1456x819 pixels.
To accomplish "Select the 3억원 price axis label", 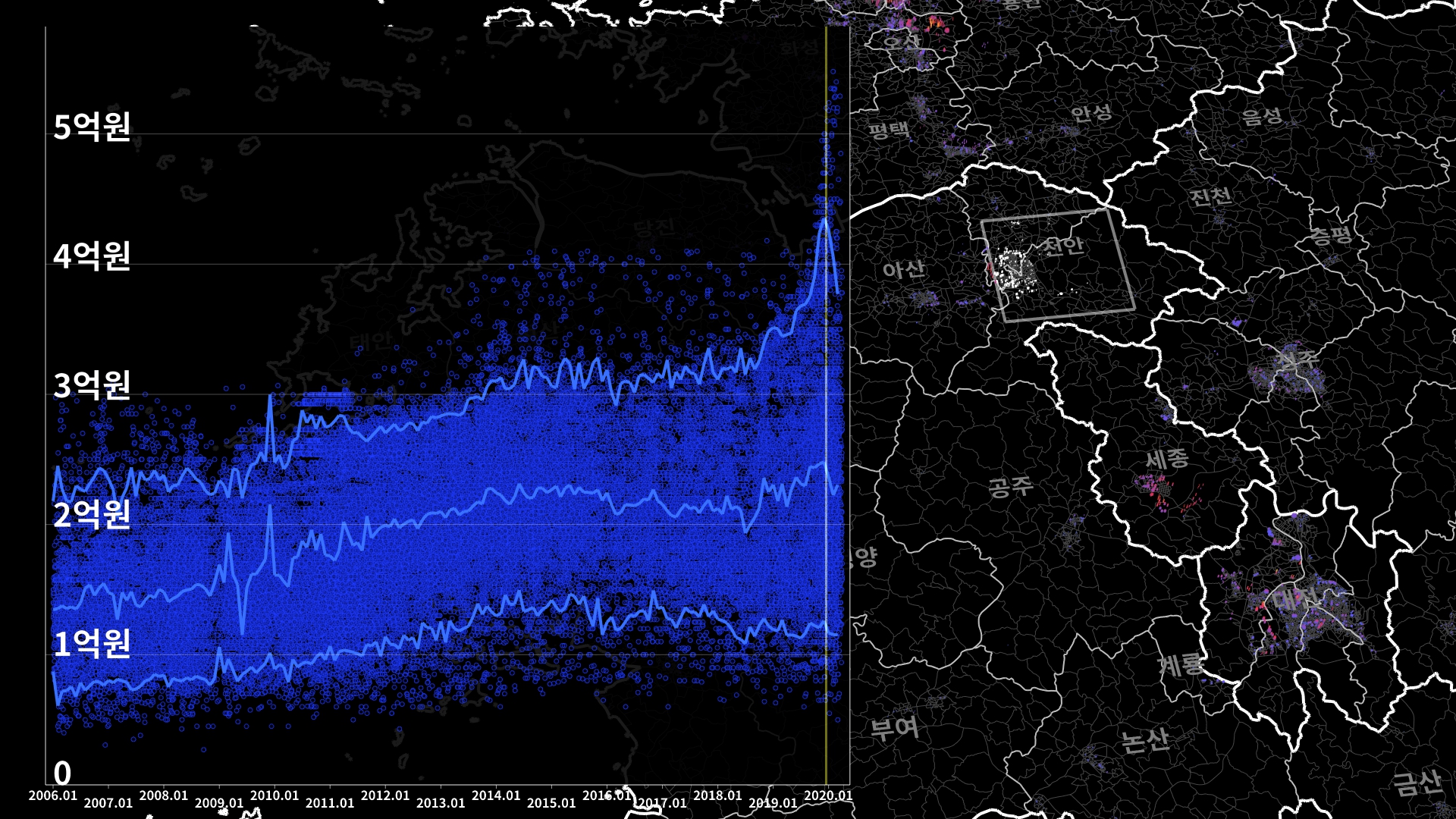I will [x=93, y=385].
